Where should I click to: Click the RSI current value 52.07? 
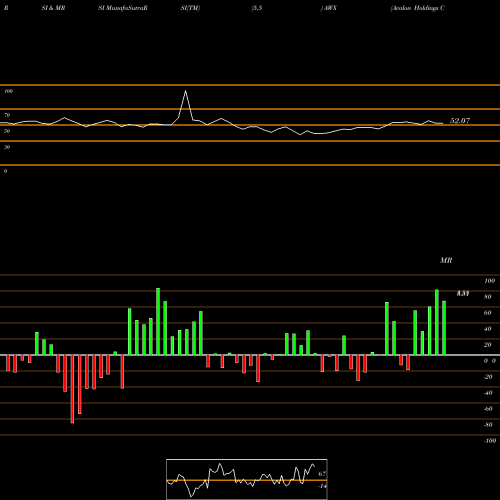coord(460,121)
